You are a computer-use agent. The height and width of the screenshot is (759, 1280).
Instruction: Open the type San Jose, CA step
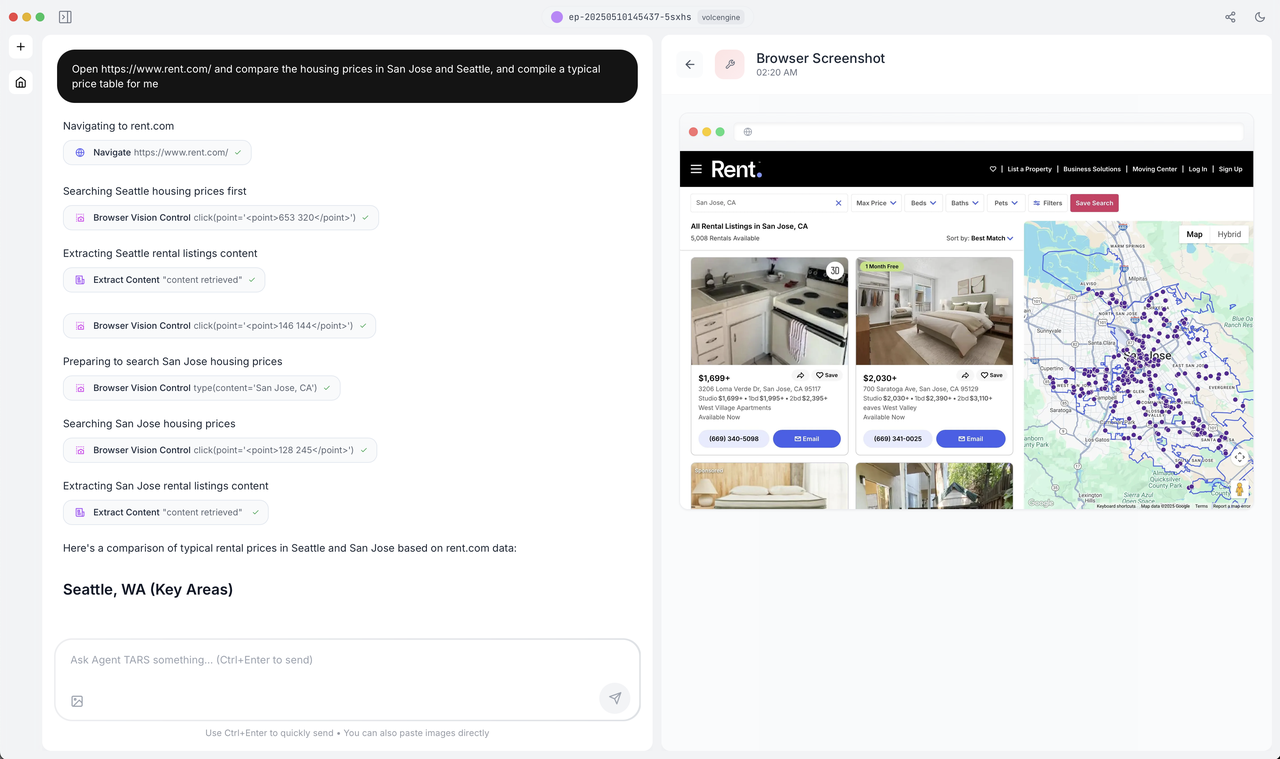[201, 388]
